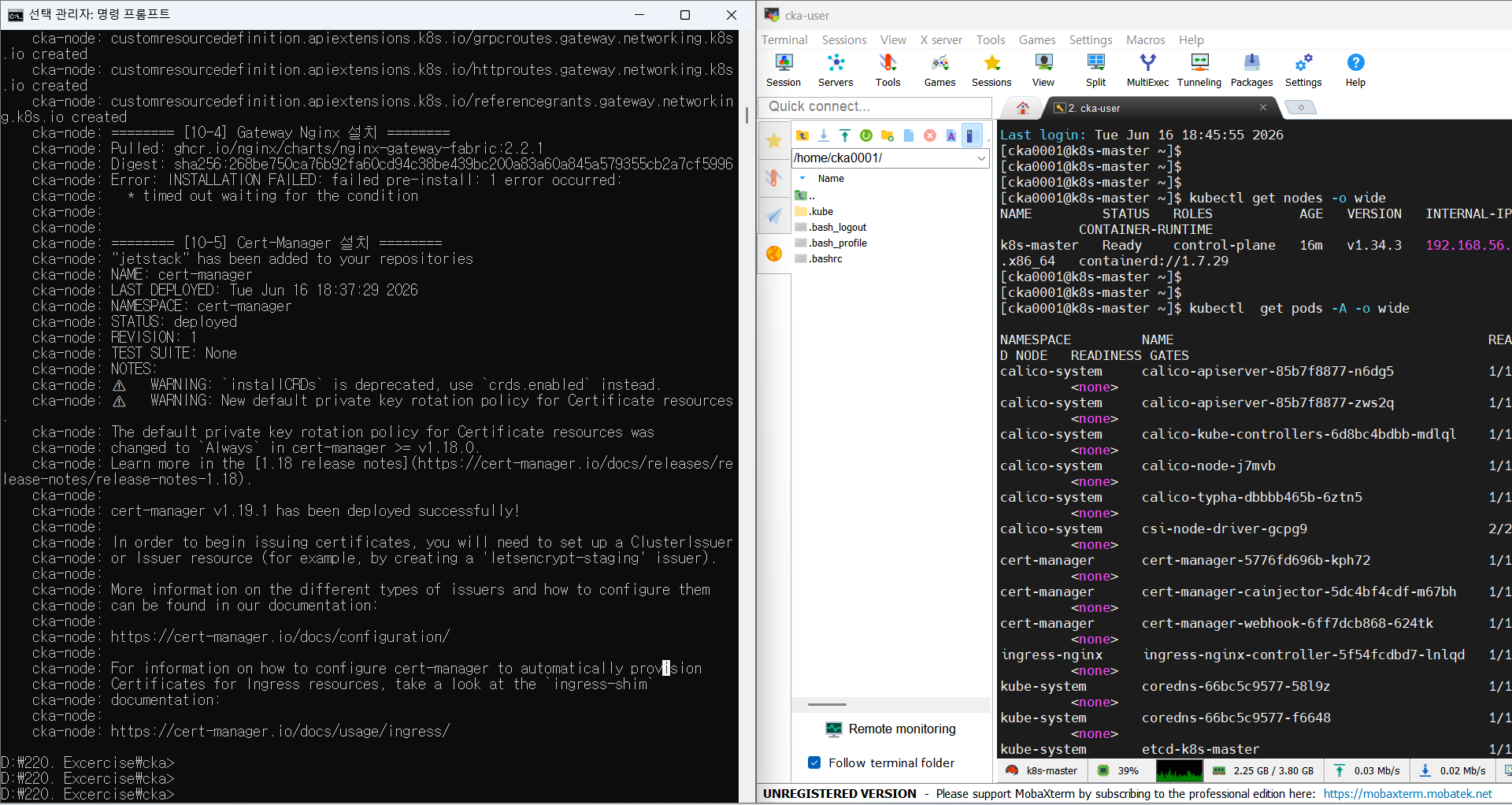
Task: Open the mobaxterm.mobatek.net link
Action: (x=1407, y=794)
